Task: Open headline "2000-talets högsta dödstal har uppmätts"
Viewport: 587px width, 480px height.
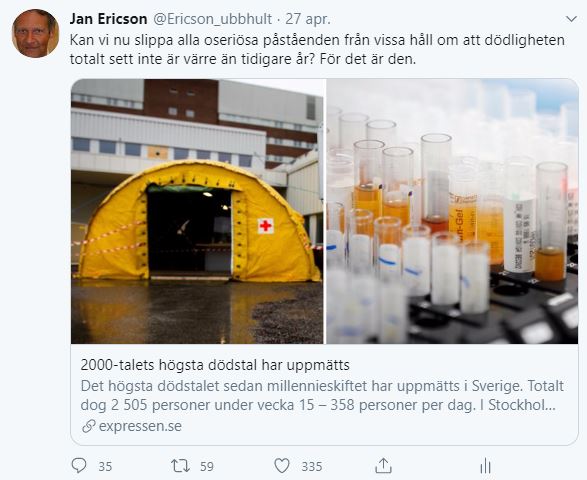Action: tap(215, 365)
